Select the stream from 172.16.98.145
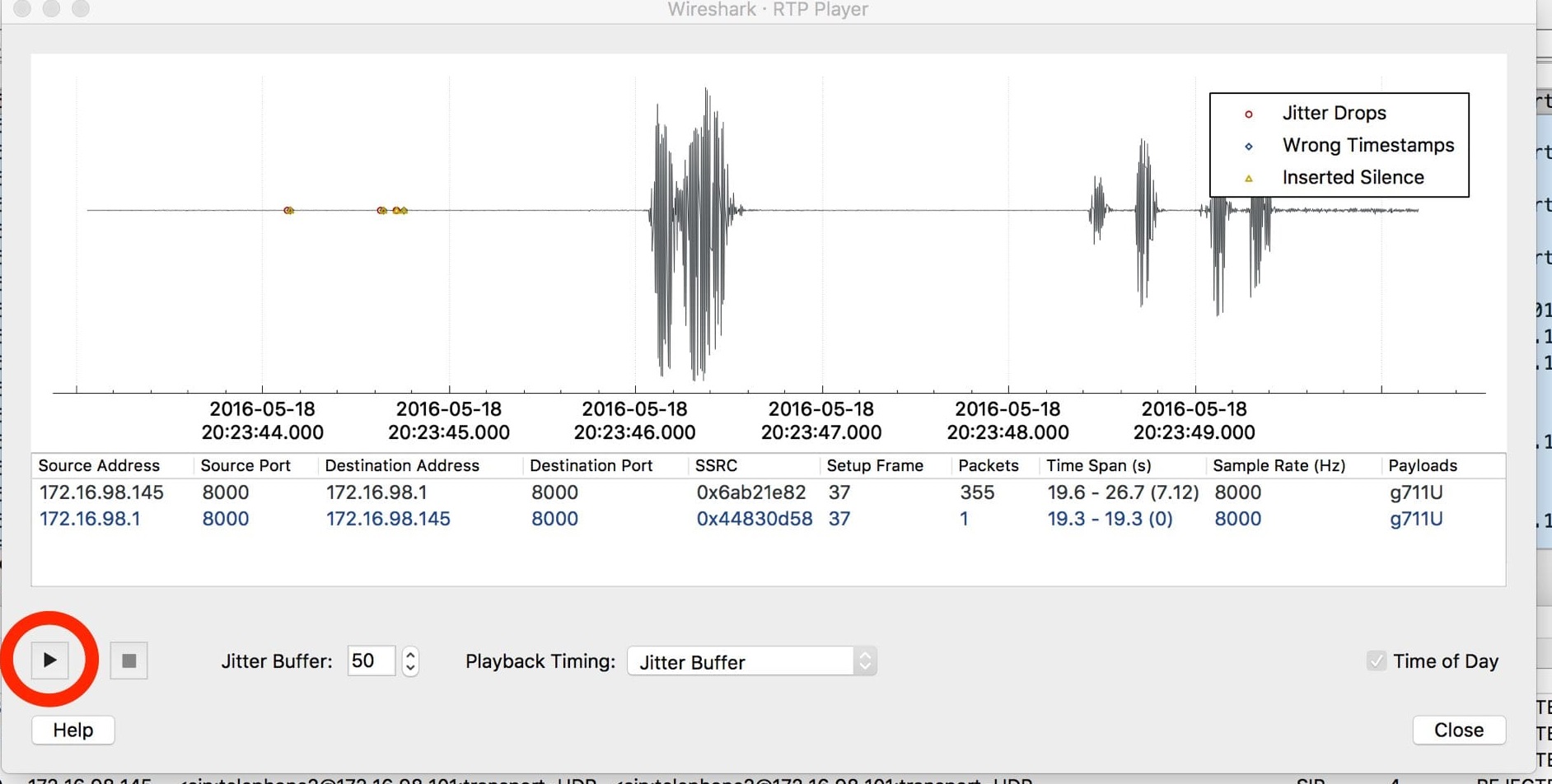1552x784 pixels. pyautogui.click(x=102, y=492)
